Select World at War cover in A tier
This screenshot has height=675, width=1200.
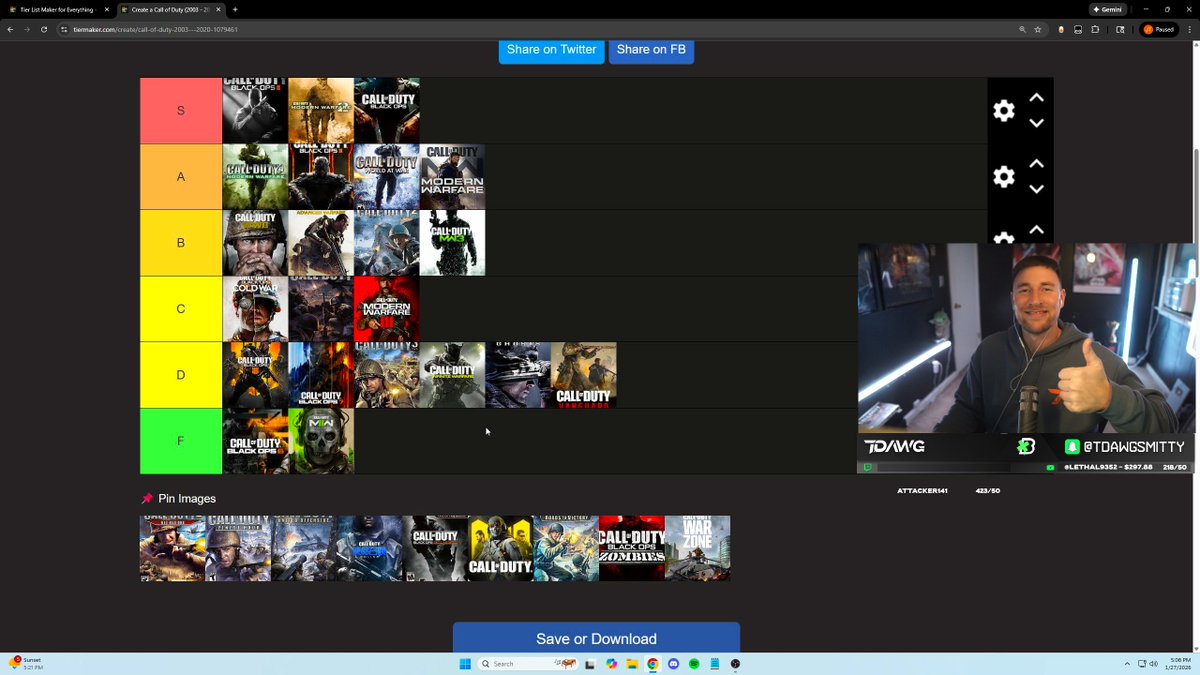click(x=387, y=177)
